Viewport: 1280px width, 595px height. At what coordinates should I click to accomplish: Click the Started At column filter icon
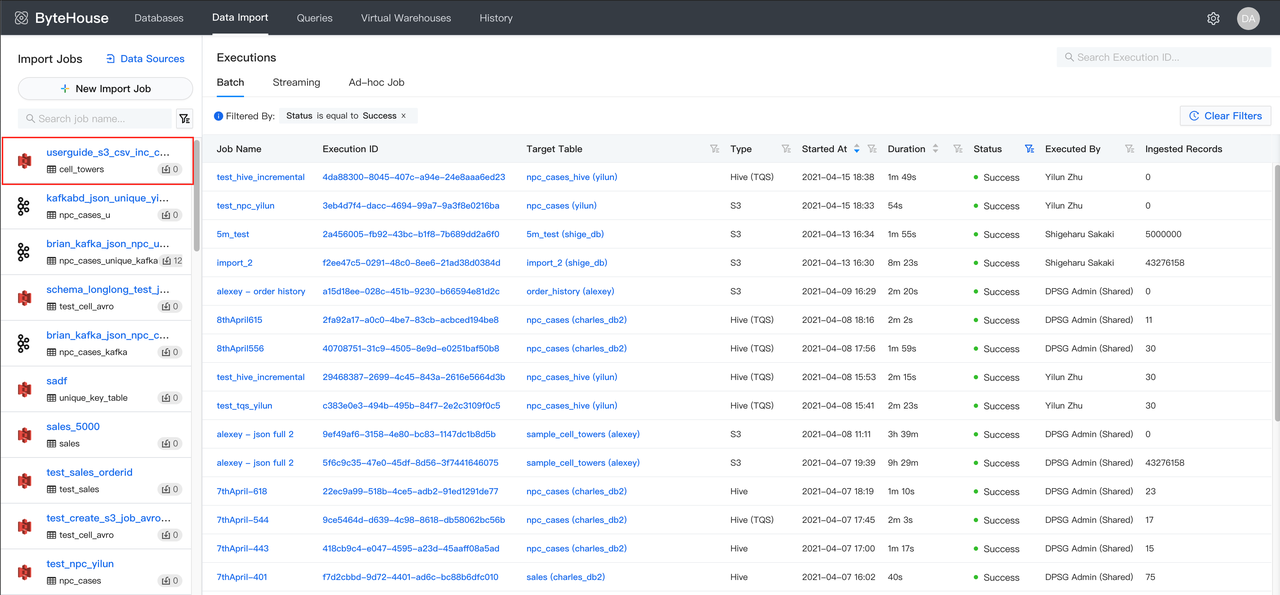point(872,149)
